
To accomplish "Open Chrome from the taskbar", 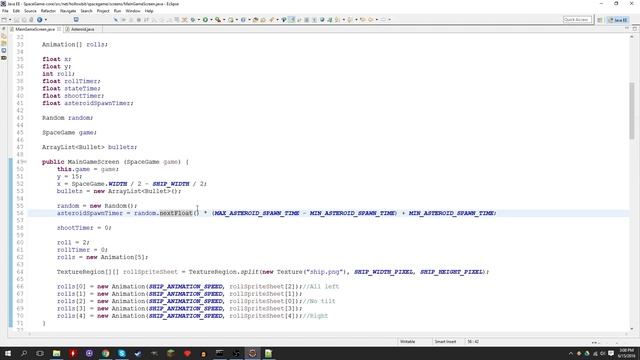I will [x=106, y=353].
